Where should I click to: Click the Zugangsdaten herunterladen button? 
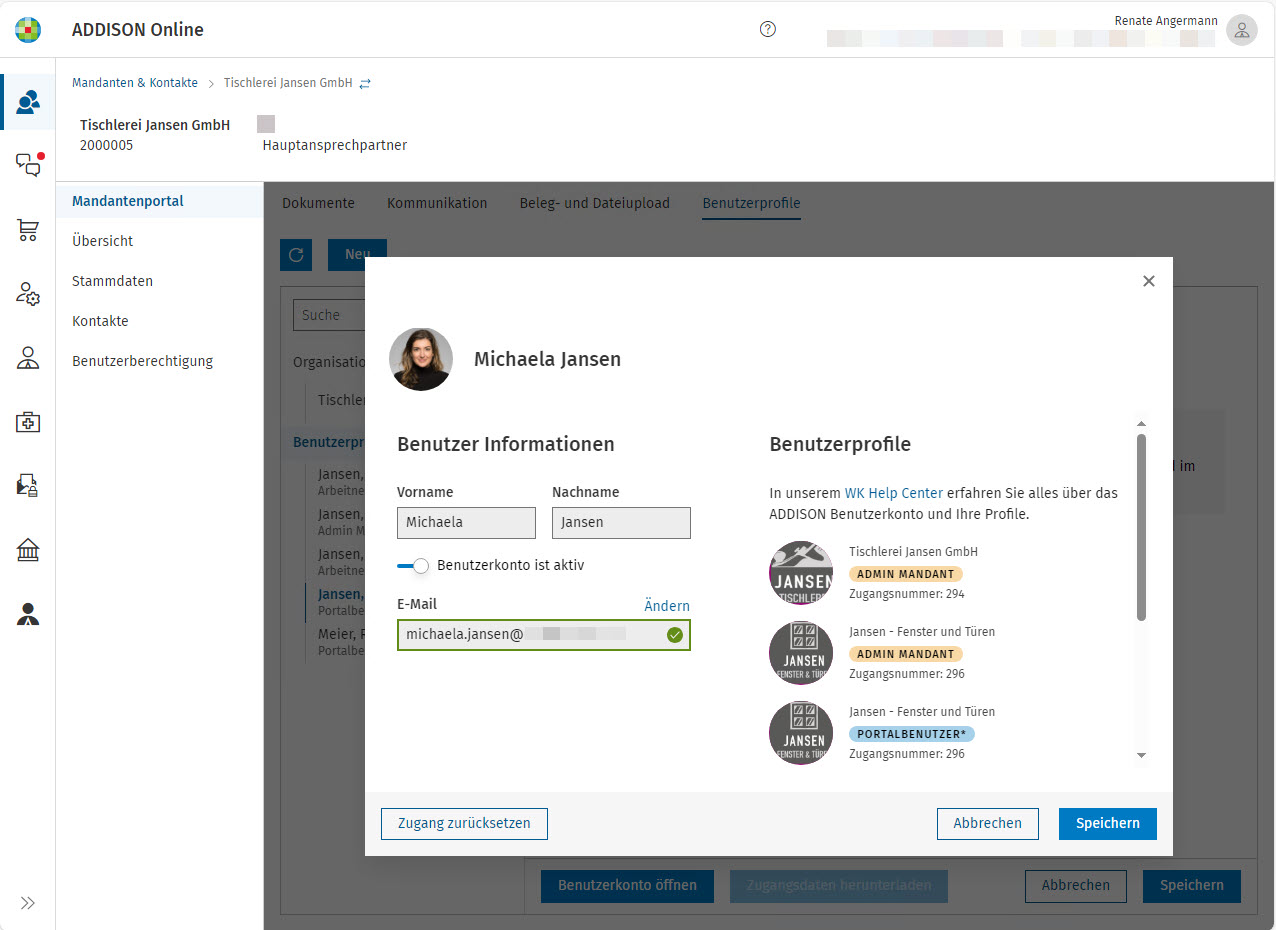839,885
